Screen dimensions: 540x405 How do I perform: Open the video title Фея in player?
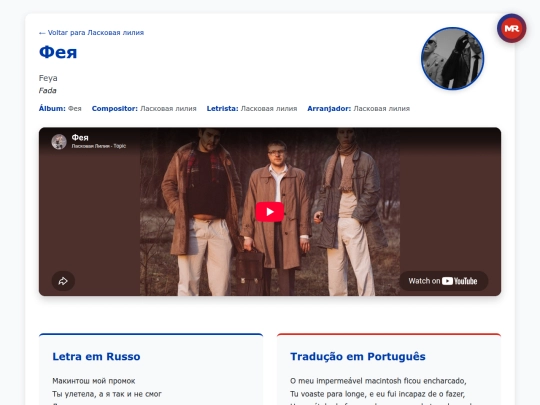click(80, 137)
